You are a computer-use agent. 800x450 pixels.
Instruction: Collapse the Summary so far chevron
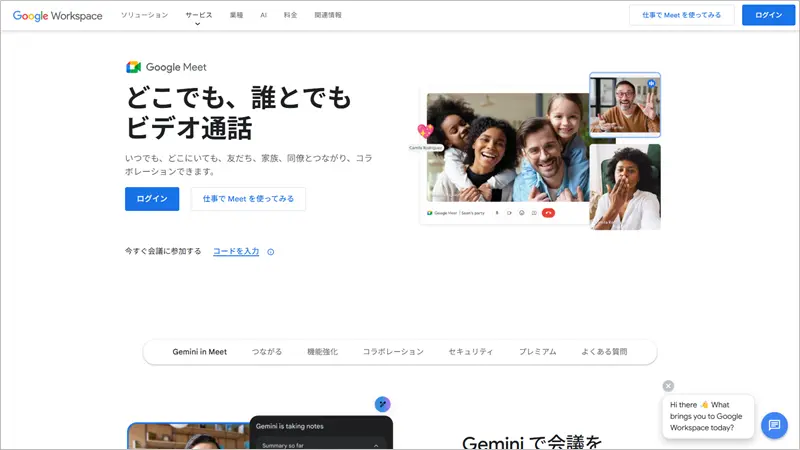(x=376, y=445)
